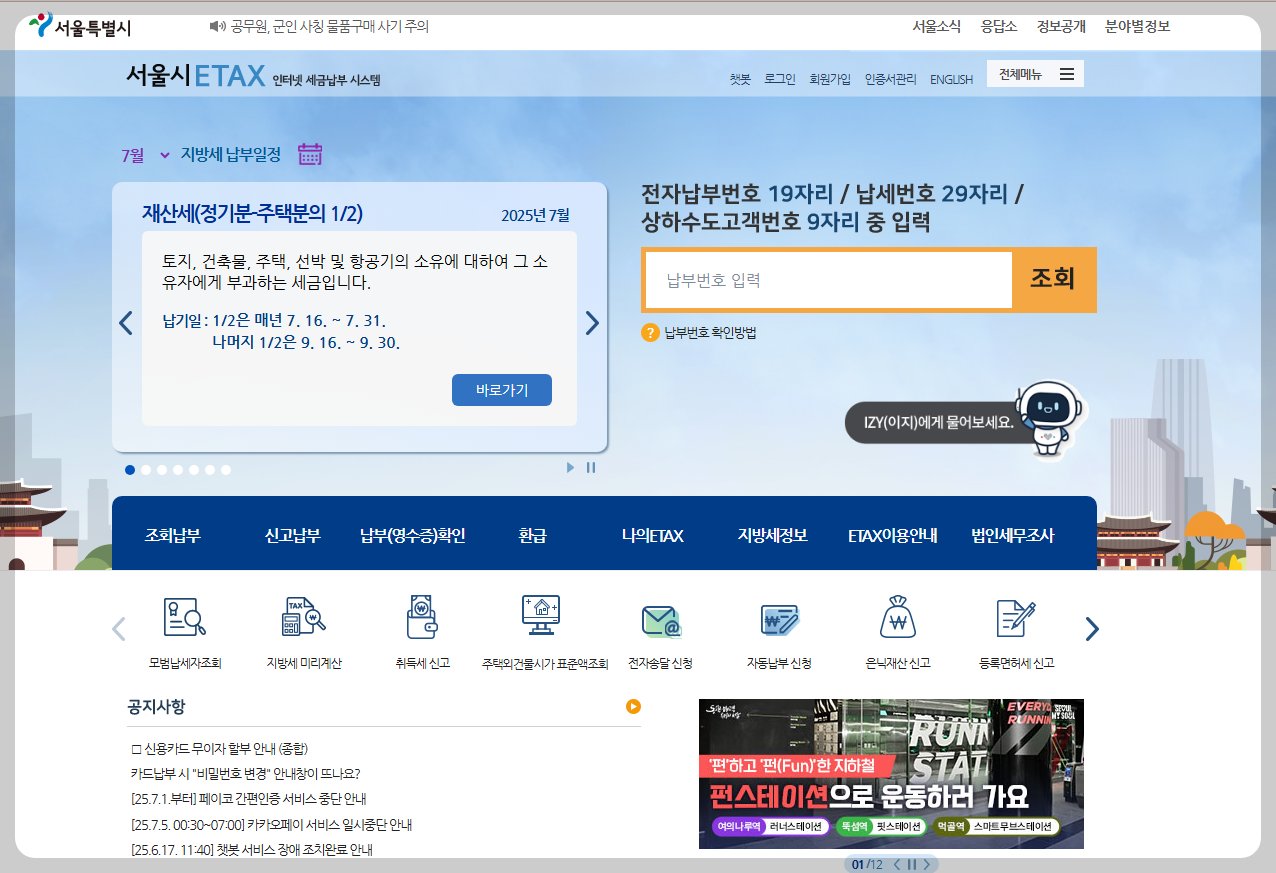Open the ETAX이용안내 menu

point(892,535)
